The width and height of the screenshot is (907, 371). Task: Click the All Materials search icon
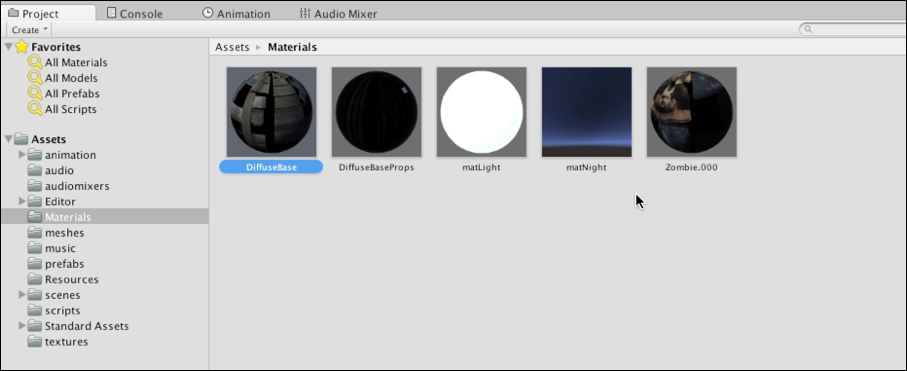(35, 63)
